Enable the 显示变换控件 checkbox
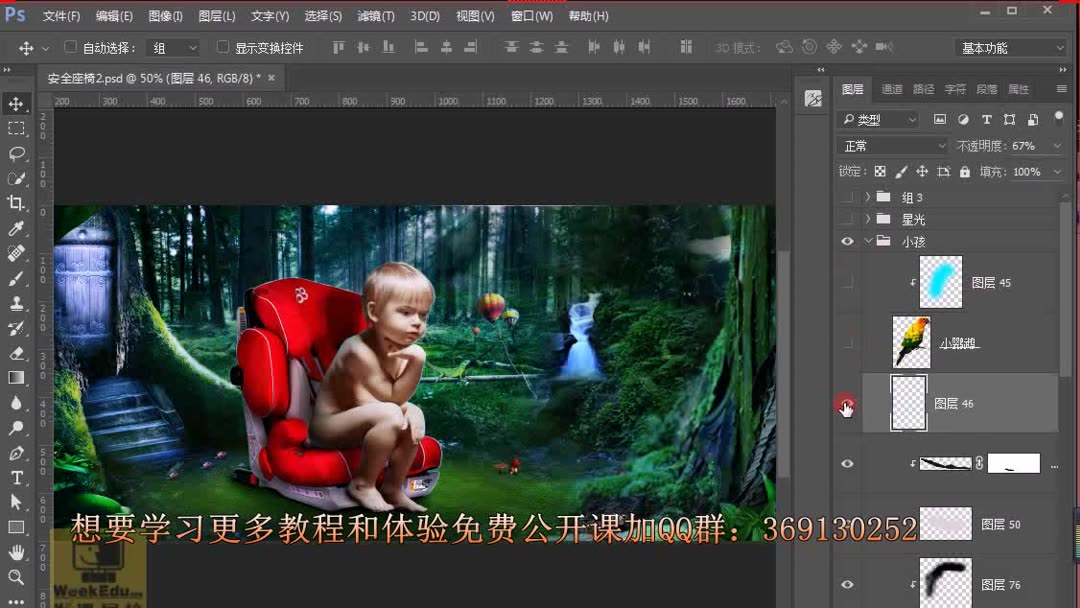This screenshot has height=608, width=1080. (x=220, y=47)
